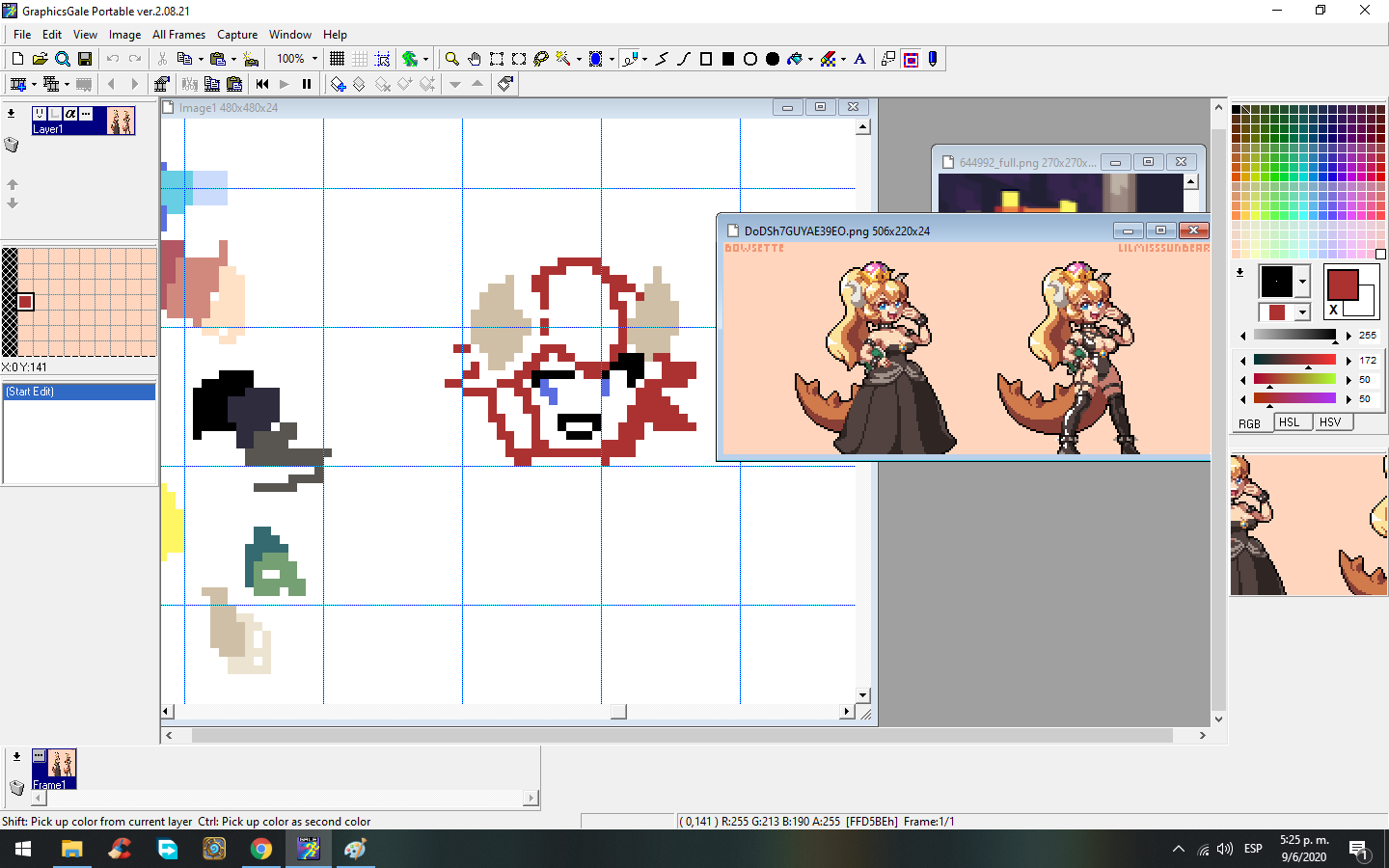This screenshot has width=1389, height=868.
Task: Select the outlined Rectangle tool
Action: (x=706, y=59)
